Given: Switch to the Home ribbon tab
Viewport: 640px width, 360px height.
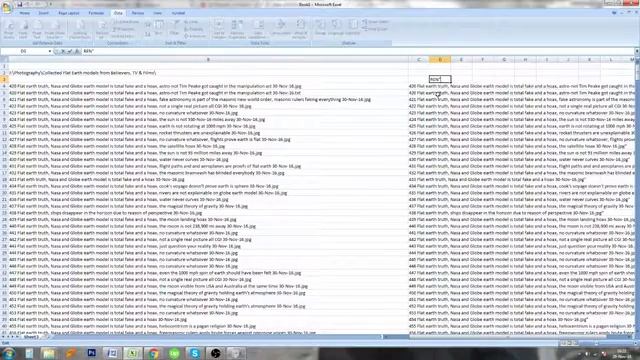Looking at the screenshot, I should click(24, 13).
